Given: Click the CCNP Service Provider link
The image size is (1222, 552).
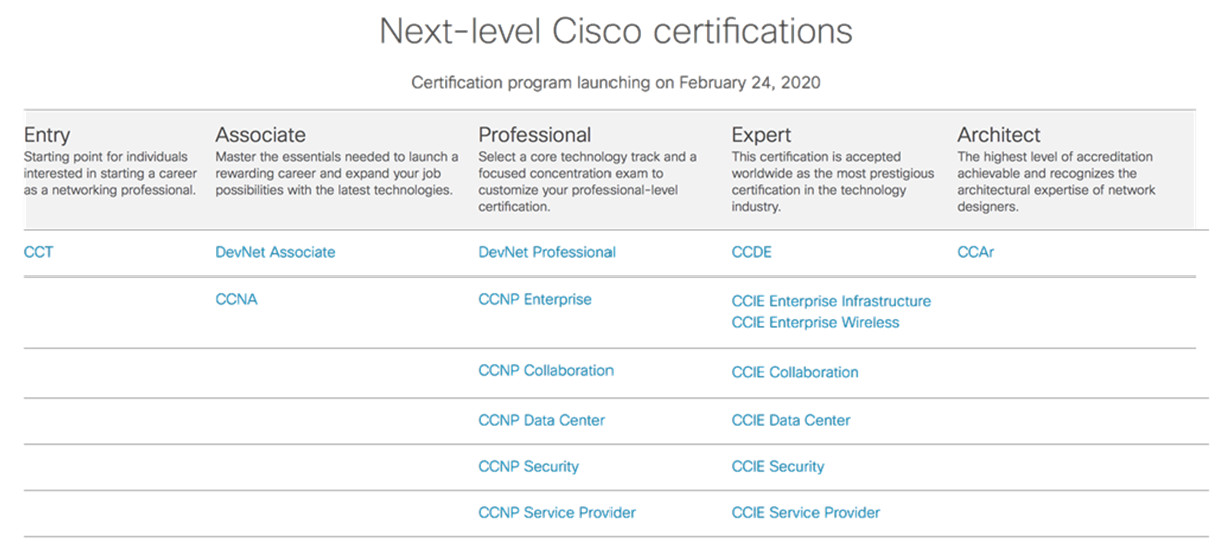Looking at the screenshot, I should point(557,512).
